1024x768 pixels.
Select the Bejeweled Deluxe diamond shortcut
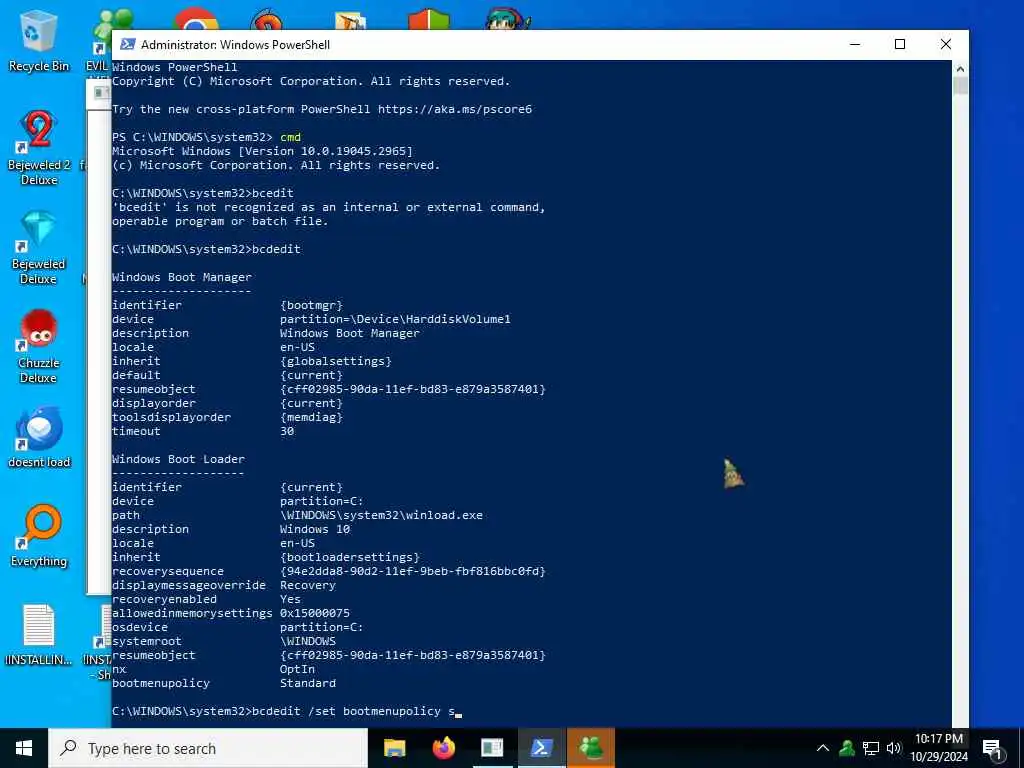39,247
